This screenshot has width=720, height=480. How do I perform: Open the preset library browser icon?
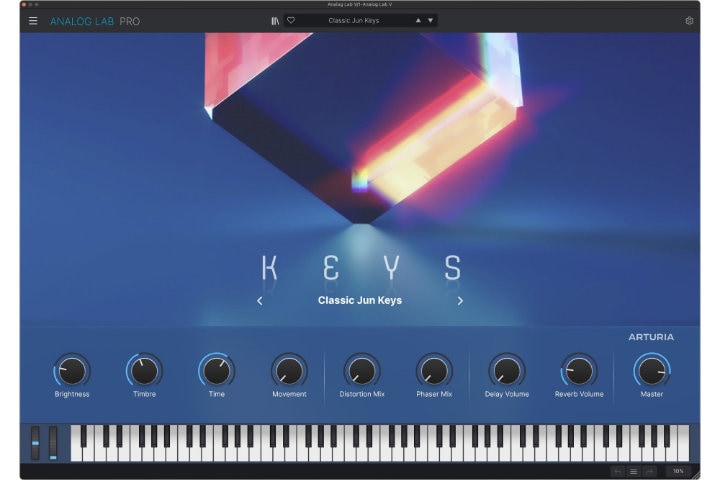(x=275, y=21)
